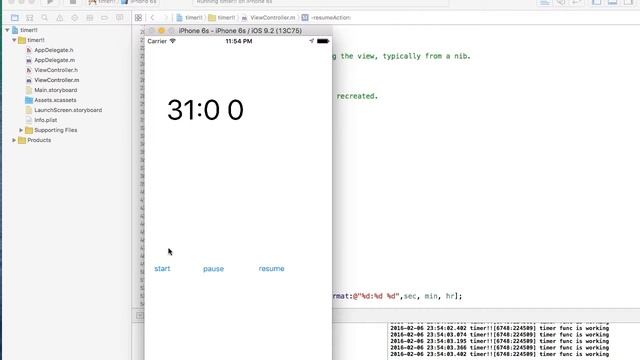Expand the Products group

pyautogui.click(x=14, y=140)
